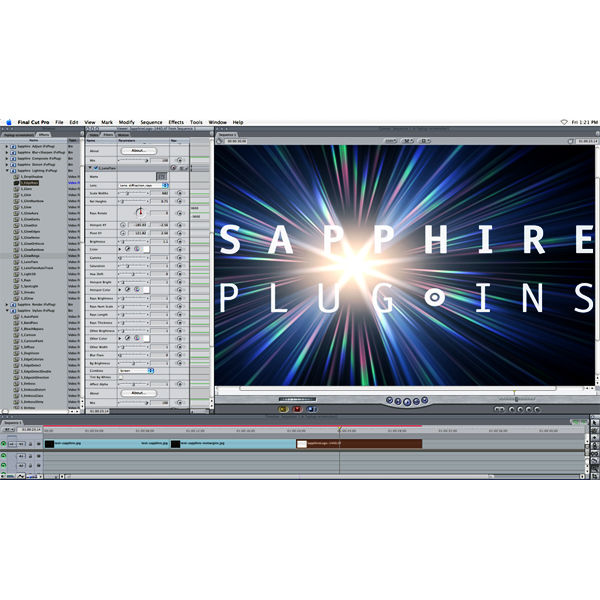Go to previous edit in Canvas

click(390, 400)
